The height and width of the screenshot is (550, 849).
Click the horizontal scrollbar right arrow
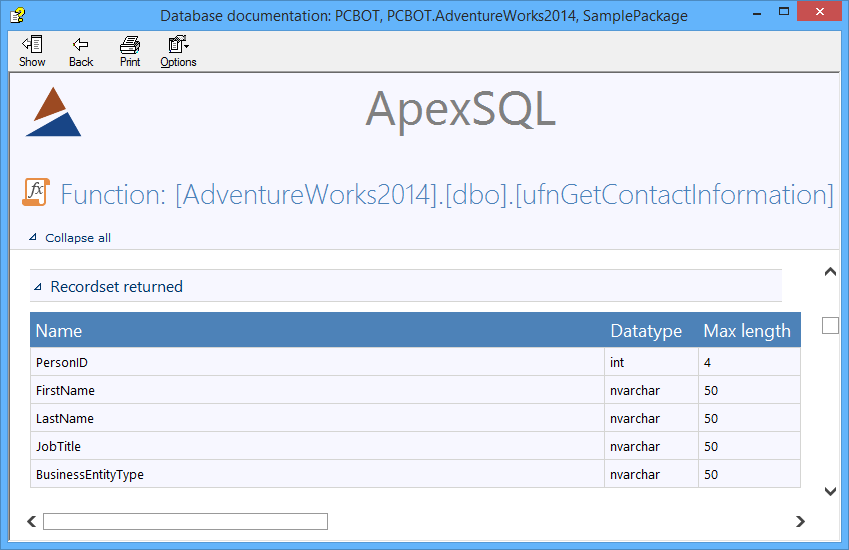pyautogui.click(x=800, y=521)
